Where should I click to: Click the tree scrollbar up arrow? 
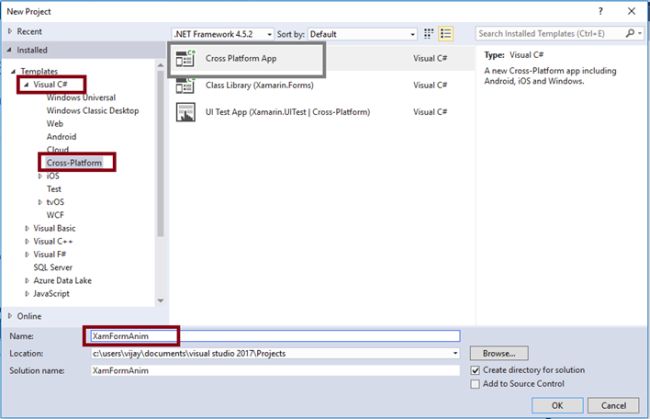161,65
